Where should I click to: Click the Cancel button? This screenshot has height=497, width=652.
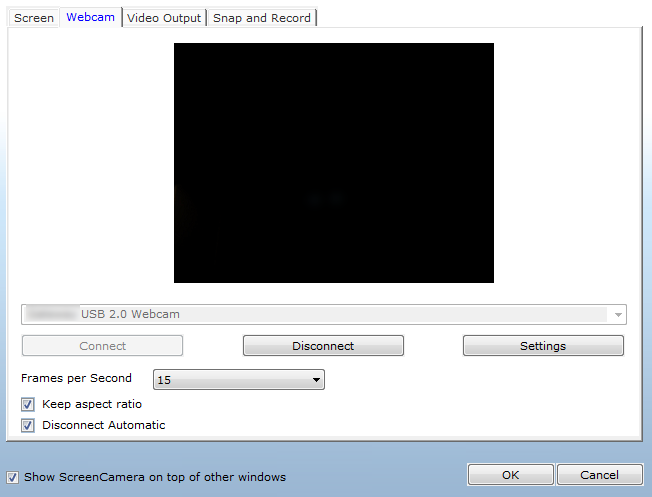pos(600,475)
